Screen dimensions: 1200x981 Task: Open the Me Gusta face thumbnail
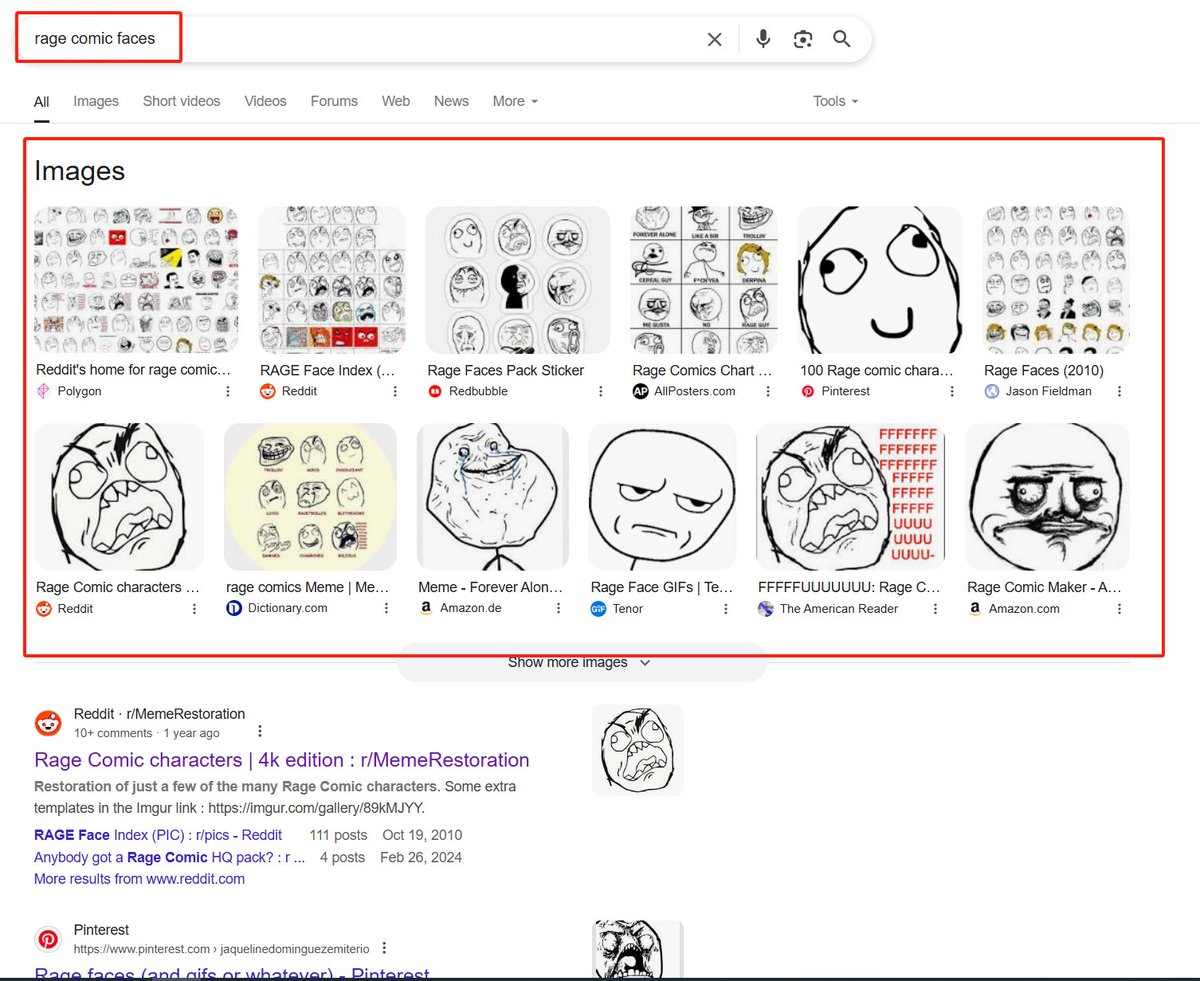(1047, 497)
